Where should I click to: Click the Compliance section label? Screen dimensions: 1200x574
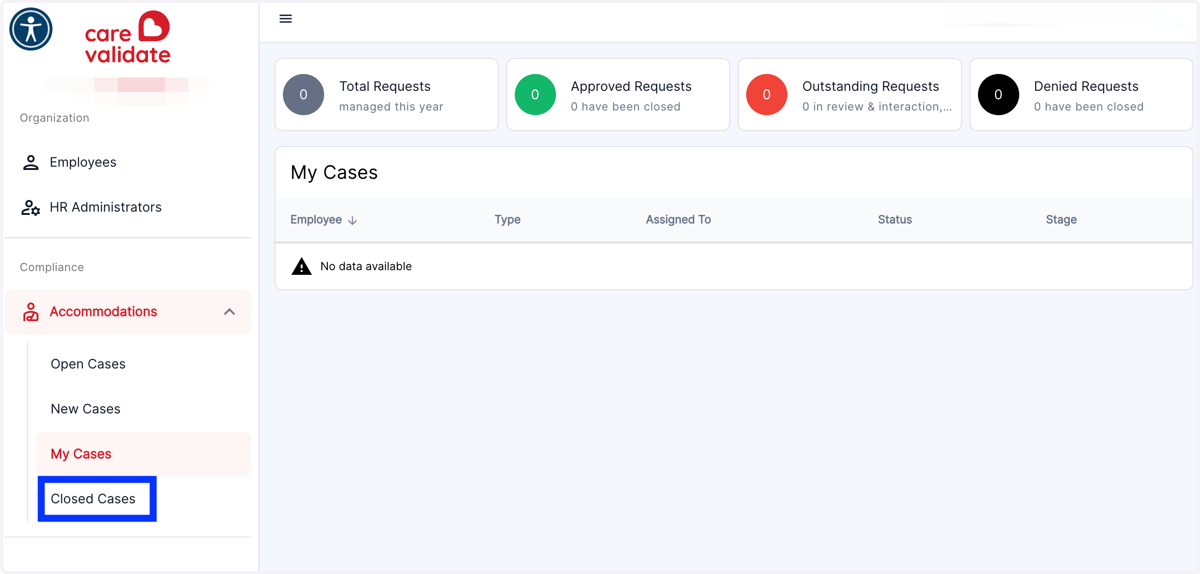click(x=52, y=268)
